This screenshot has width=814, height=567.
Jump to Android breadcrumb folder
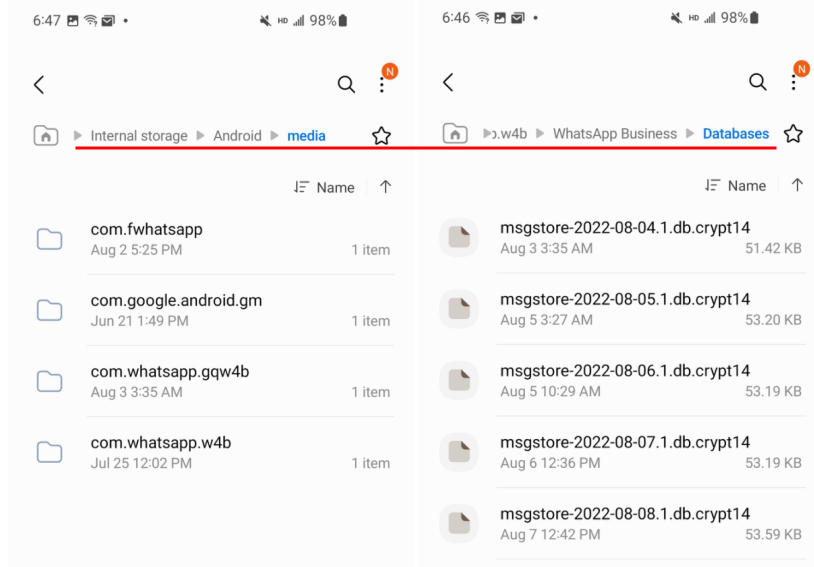[x=237, y=136]
